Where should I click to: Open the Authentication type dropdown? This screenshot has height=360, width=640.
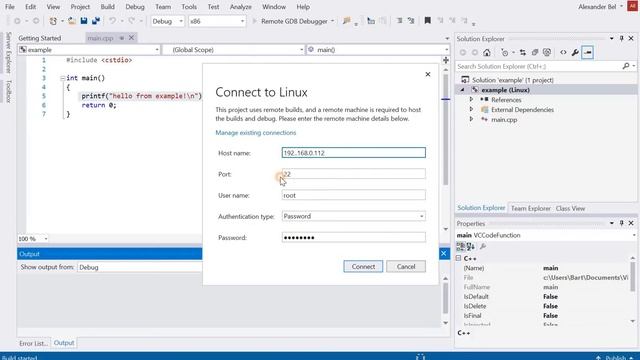(422, 216)
